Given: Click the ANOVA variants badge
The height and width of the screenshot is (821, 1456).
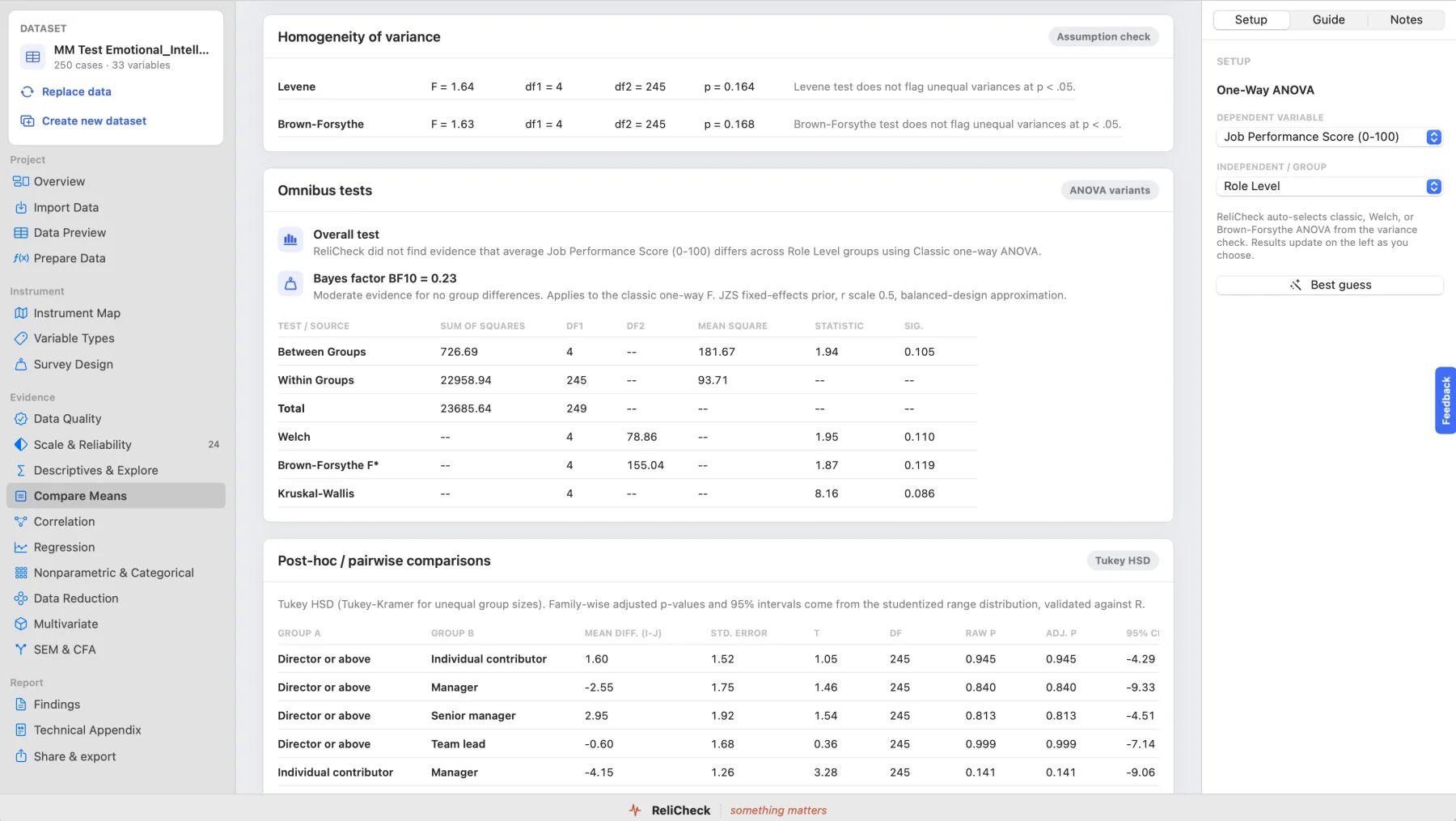Looking at the screenshot, I should [1110, 190].
